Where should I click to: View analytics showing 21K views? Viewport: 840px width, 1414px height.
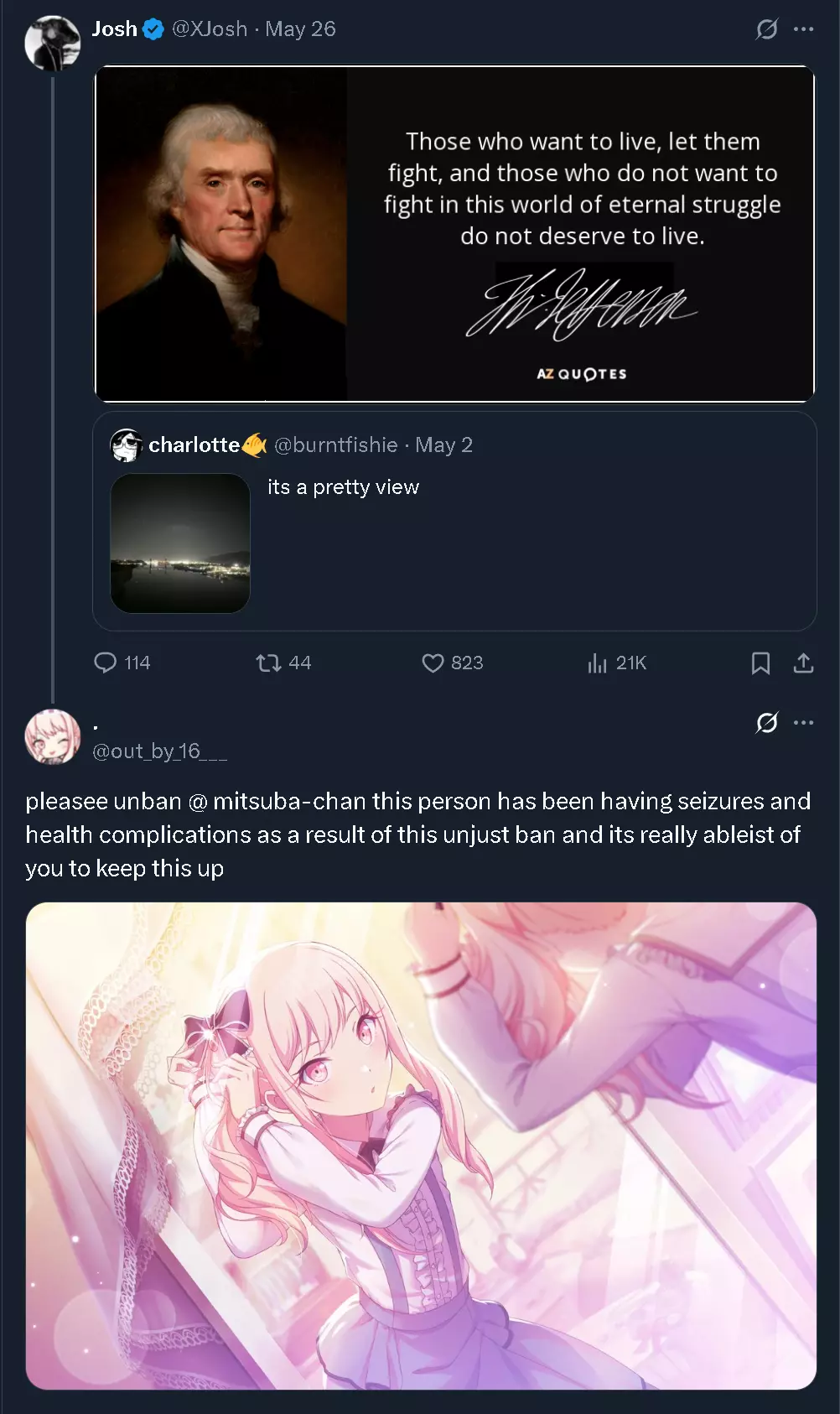617,663
